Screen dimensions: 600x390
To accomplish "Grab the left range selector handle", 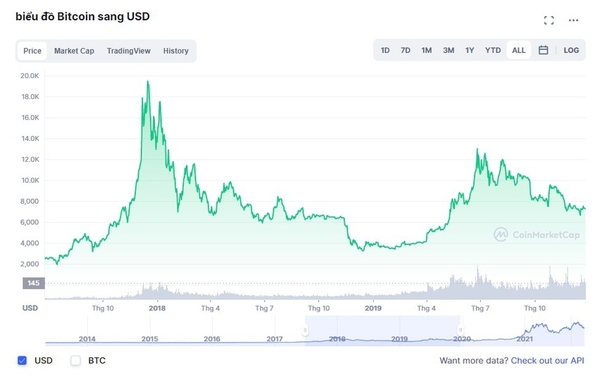I will 305,330.
